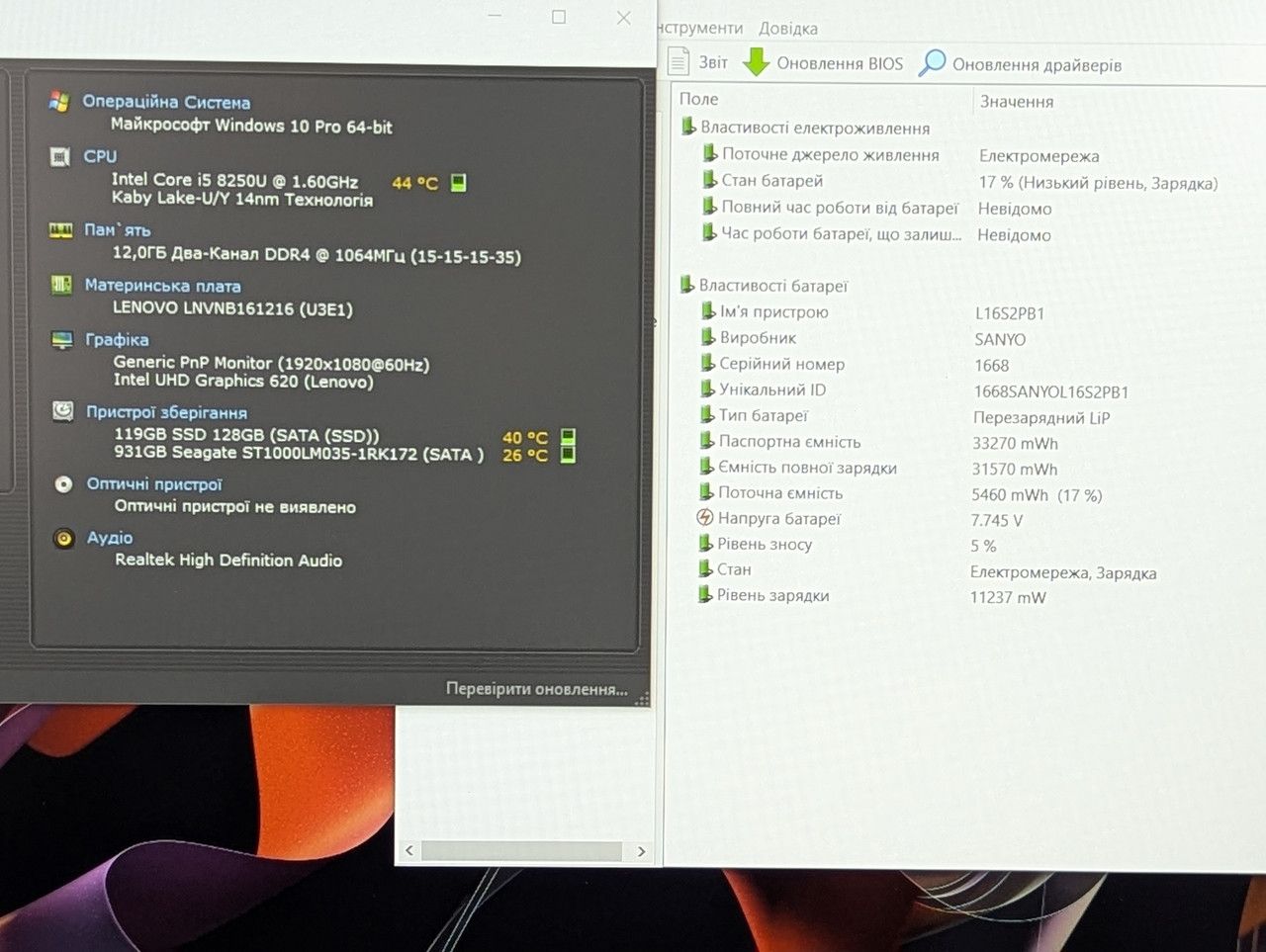Click the horizontal scrollbar thumb
Image resolution: width=1266 pixels, height=952 pixels.
point(521,850)
